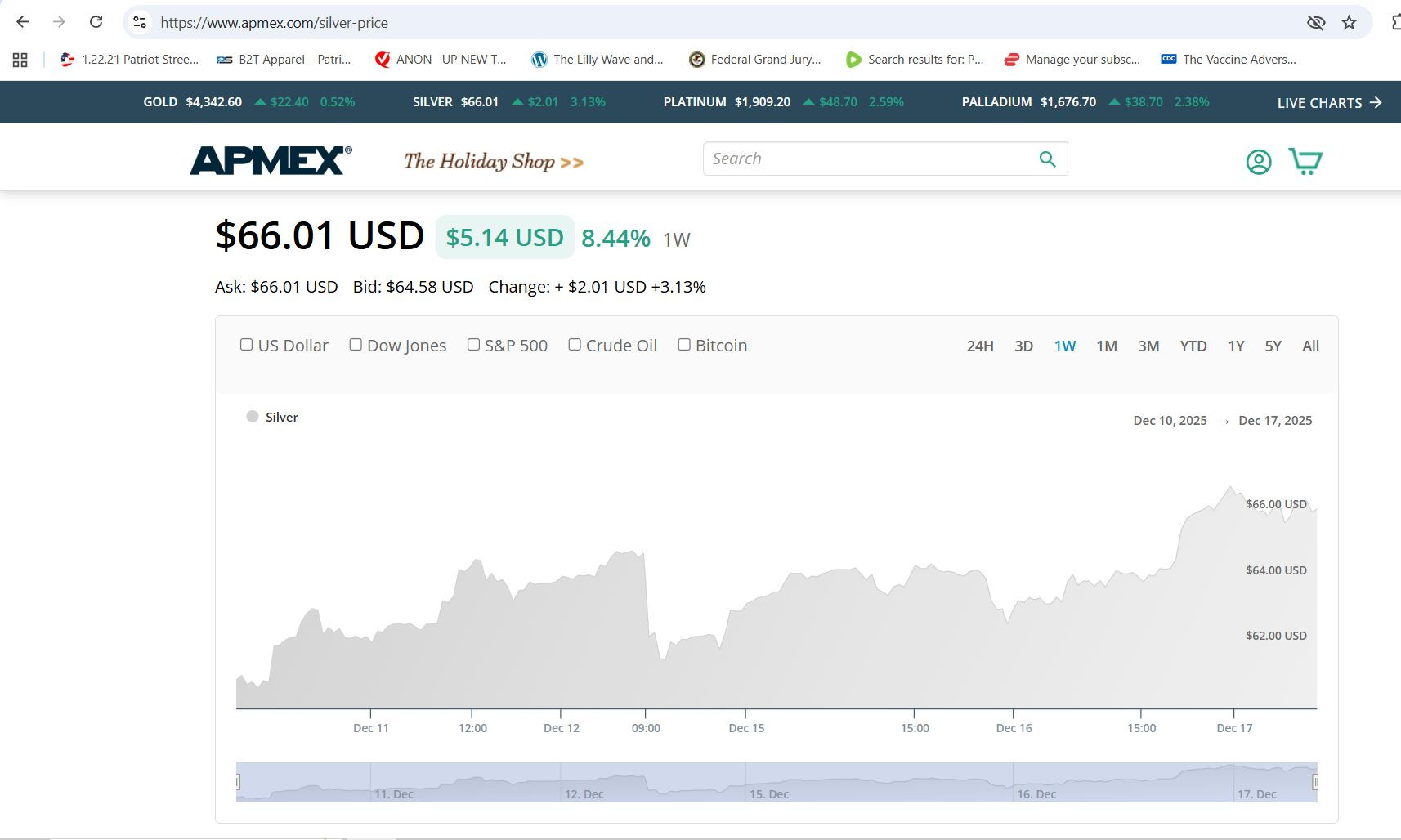Select the YTD chart range
The image size is (1401, 840).
pyautogui.click(x=1193, y=346)
